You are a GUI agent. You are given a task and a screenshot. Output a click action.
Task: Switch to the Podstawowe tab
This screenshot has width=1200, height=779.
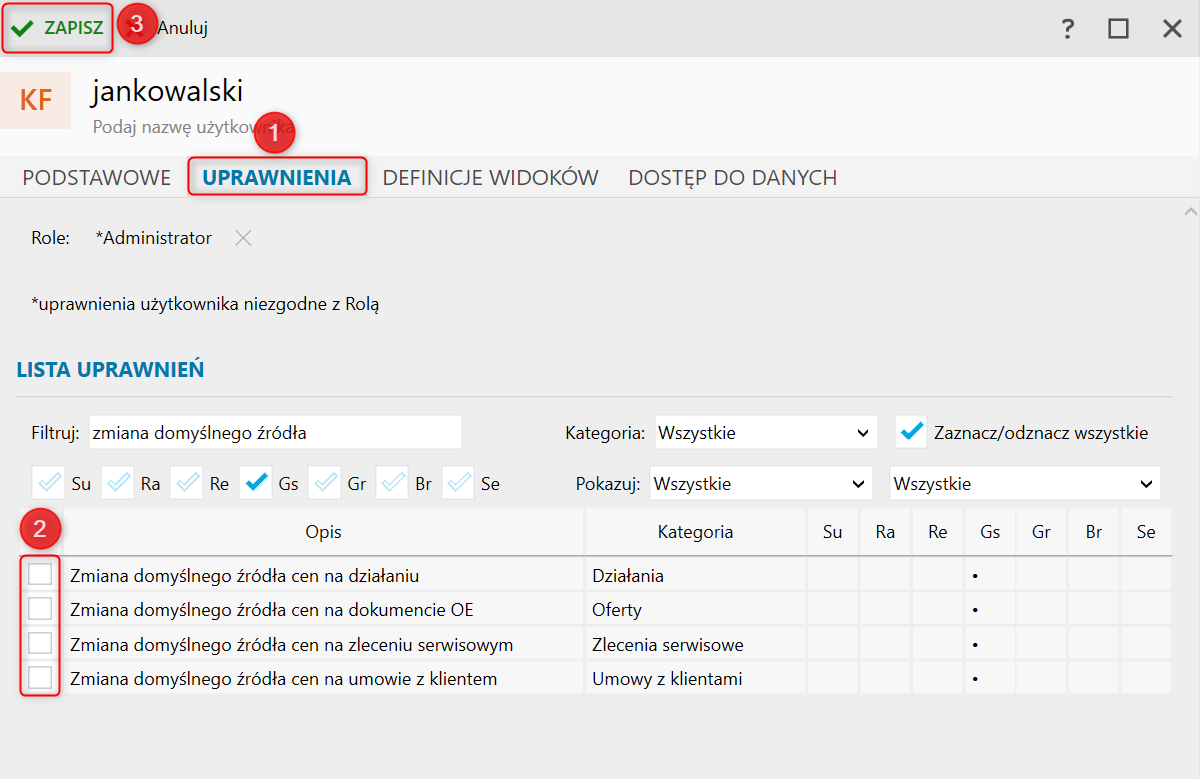pos(97,178)
